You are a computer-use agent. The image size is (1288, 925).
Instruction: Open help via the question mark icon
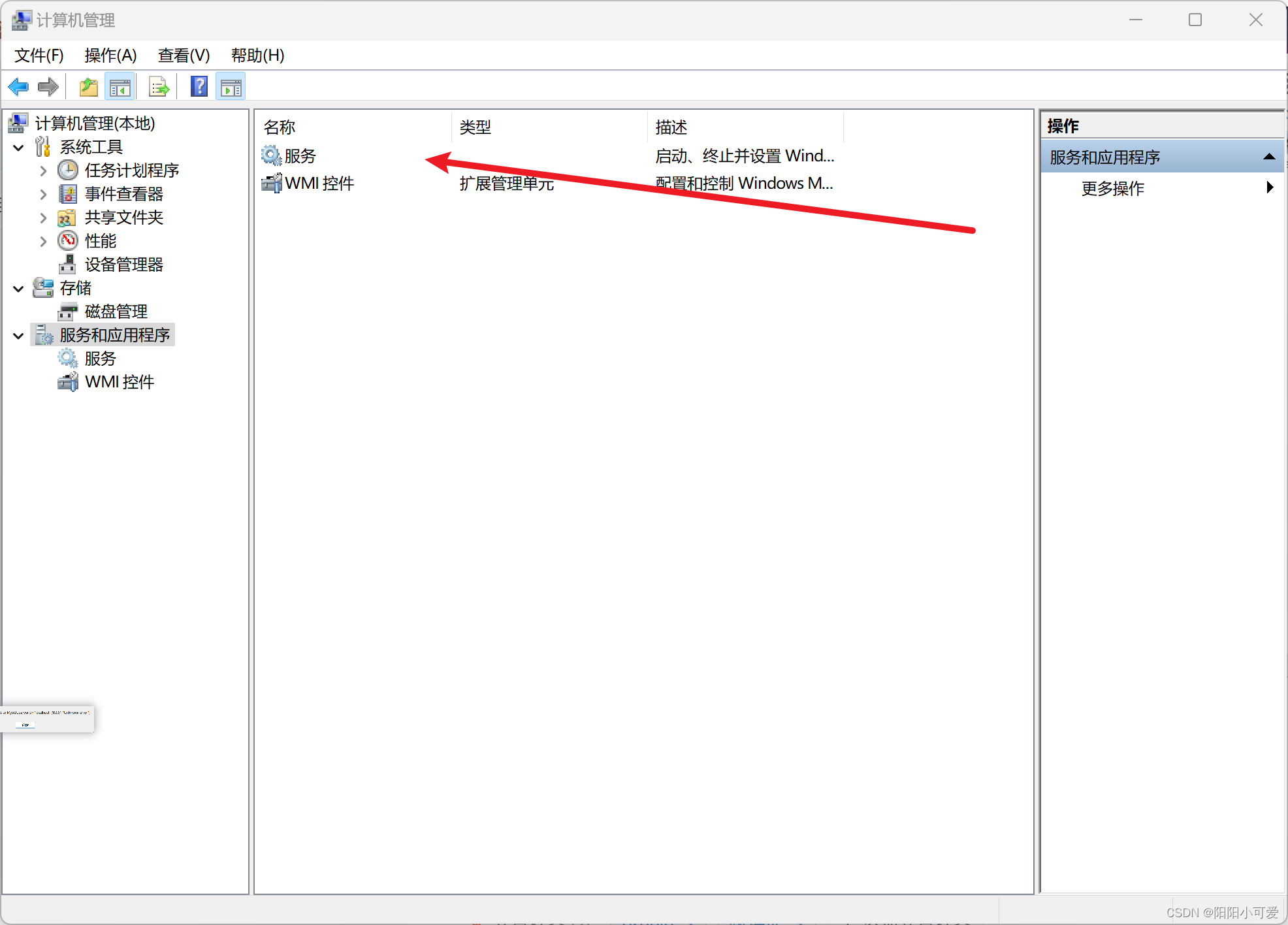click(x=199, y=86)
